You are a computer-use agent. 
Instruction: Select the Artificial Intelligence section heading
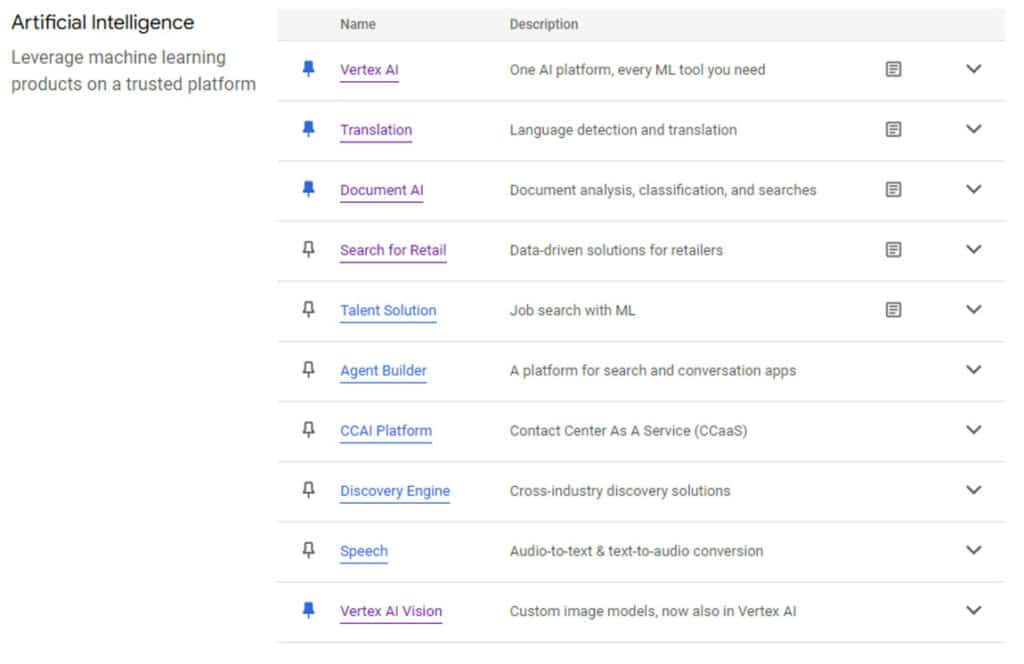click(102, 21)
